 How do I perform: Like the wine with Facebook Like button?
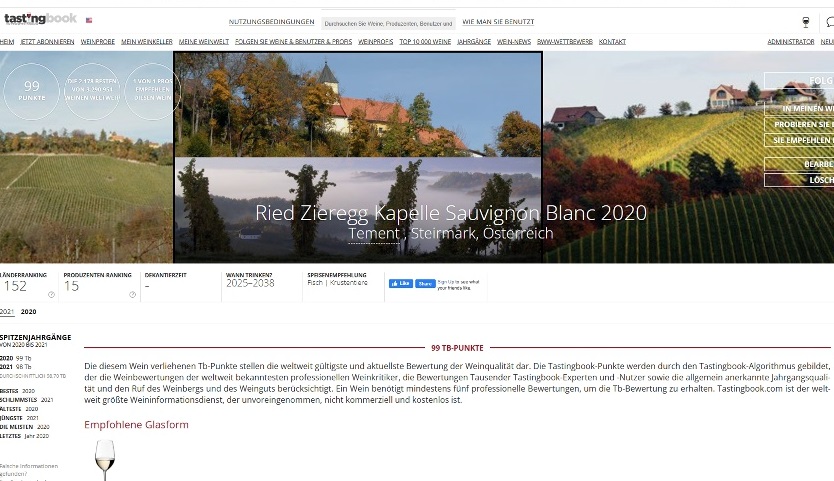[401, 284]
